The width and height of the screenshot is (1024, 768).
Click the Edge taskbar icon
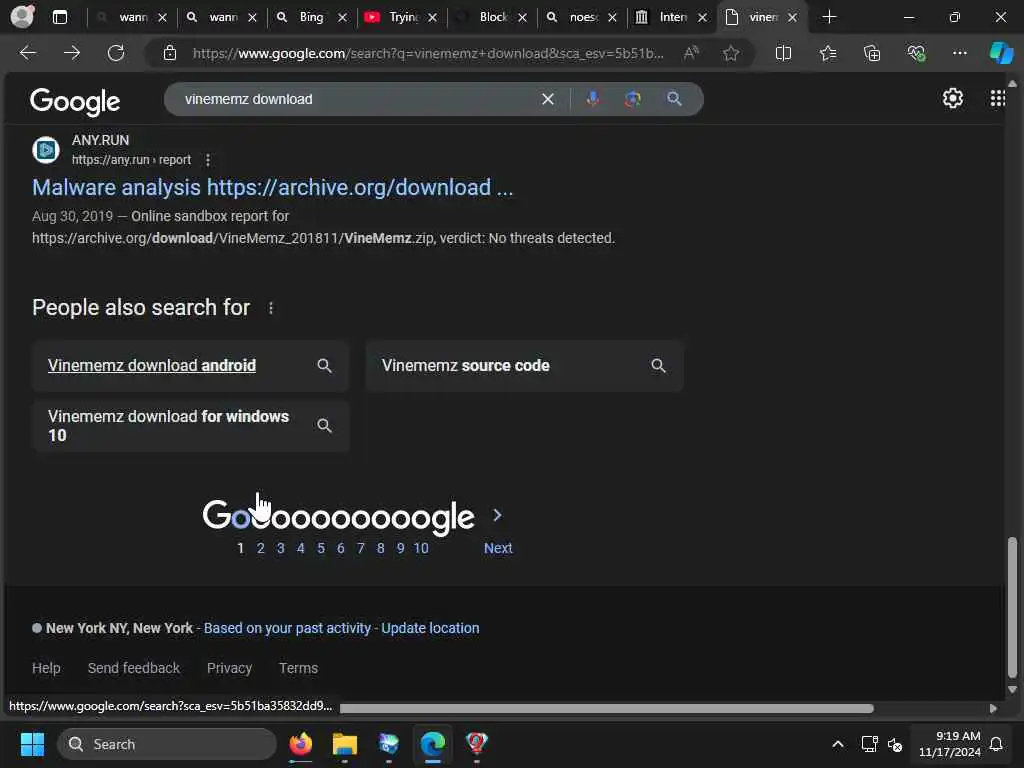[432, 744]
